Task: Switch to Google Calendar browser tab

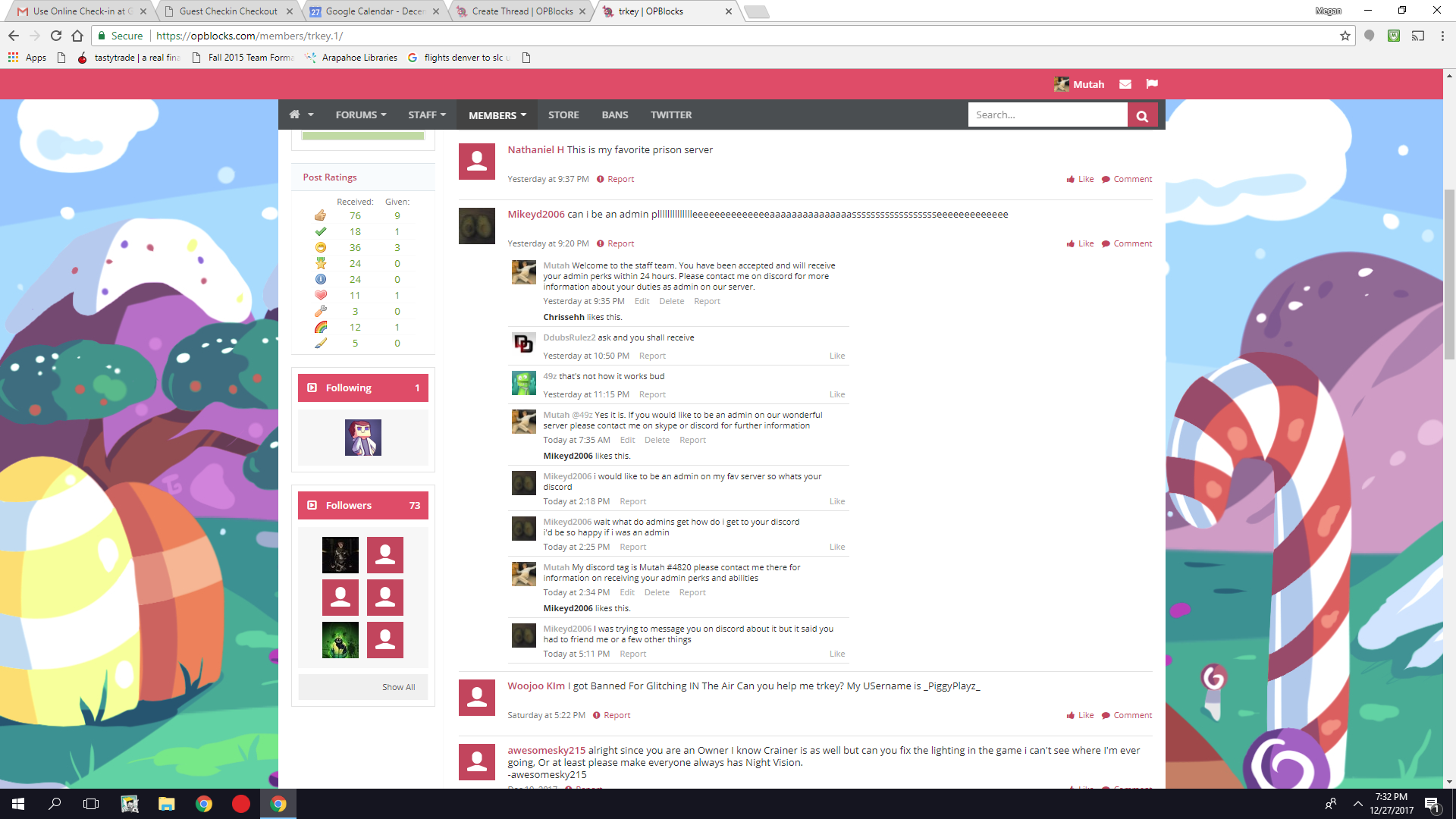Action: coord(374,11)
